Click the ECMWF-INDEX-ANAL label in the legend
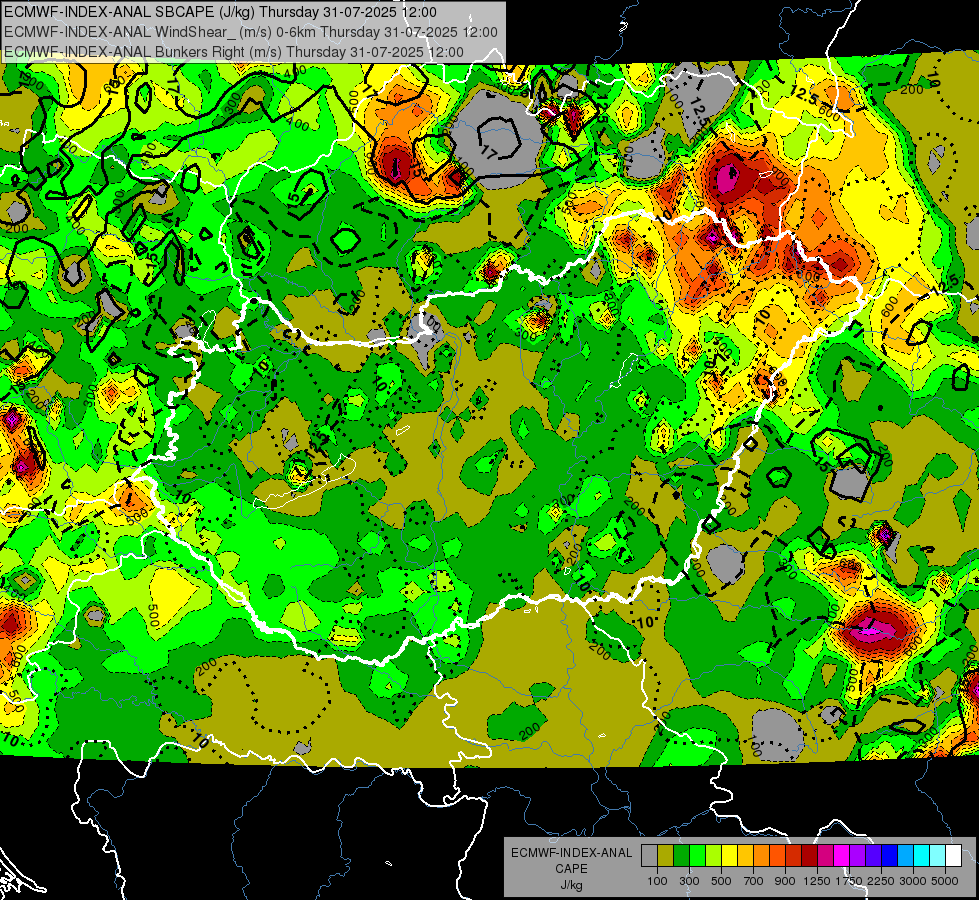979x900 pixels. click(571, 853)
